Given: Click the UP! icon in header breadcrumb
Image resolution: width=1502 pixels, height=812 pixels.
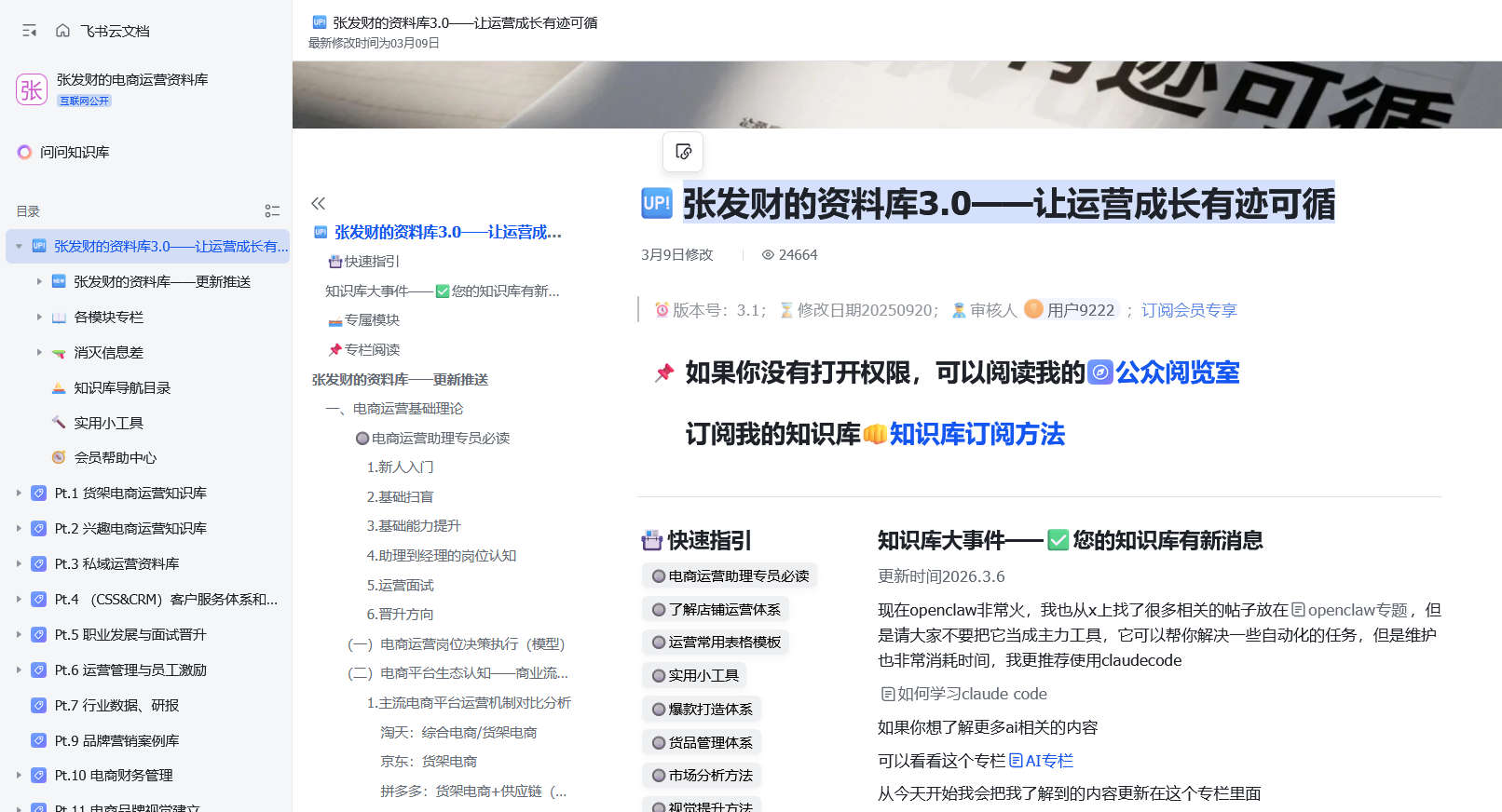Looking at the screenshot, I should coord(320,22).
